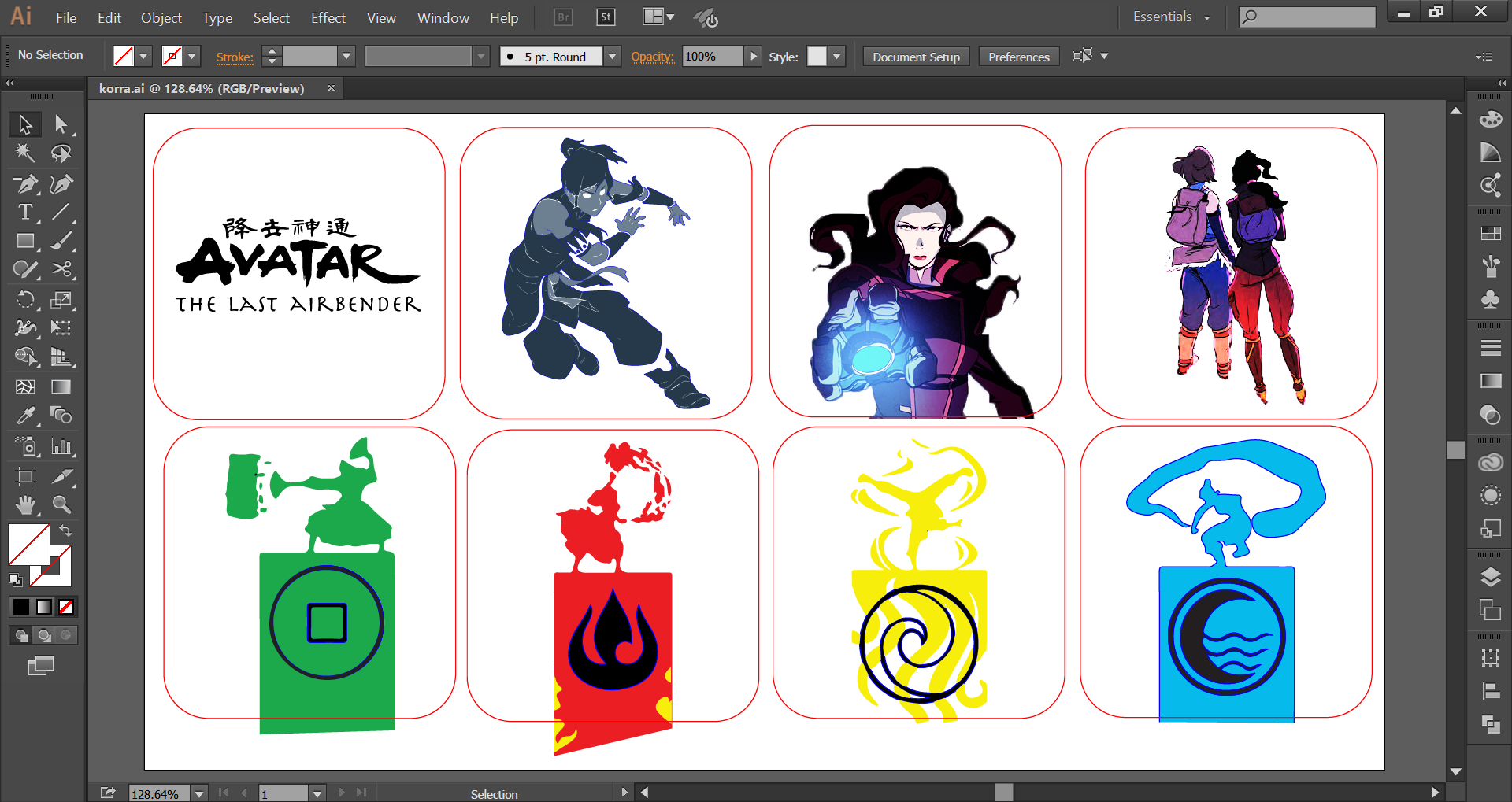Select the Column Graph tool
The image size is (1512, 802).
[61, 446]
